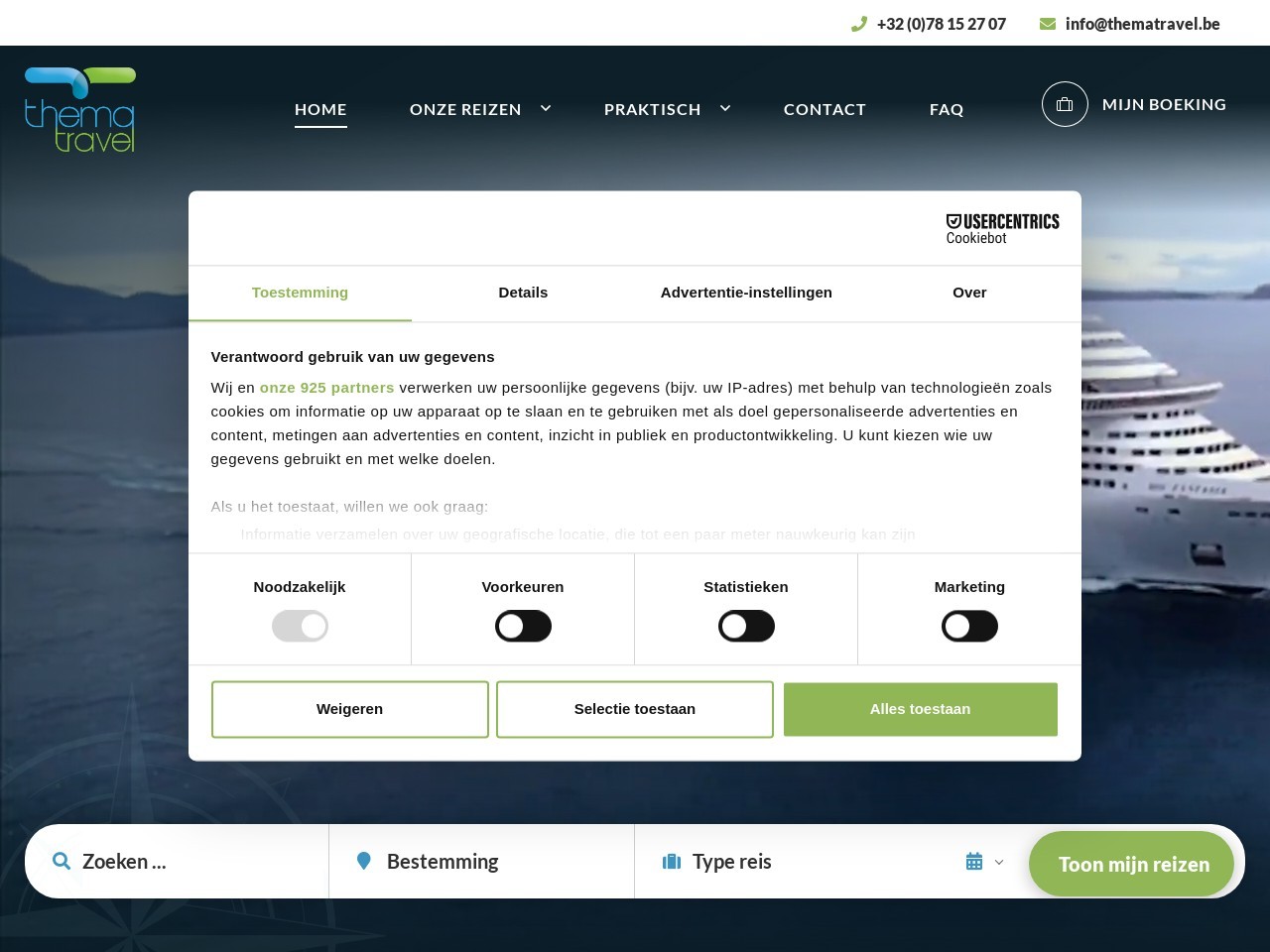Viewport: 1270px width, 952px height.
Task: Open the FAQ page
Action: (947, 109)
